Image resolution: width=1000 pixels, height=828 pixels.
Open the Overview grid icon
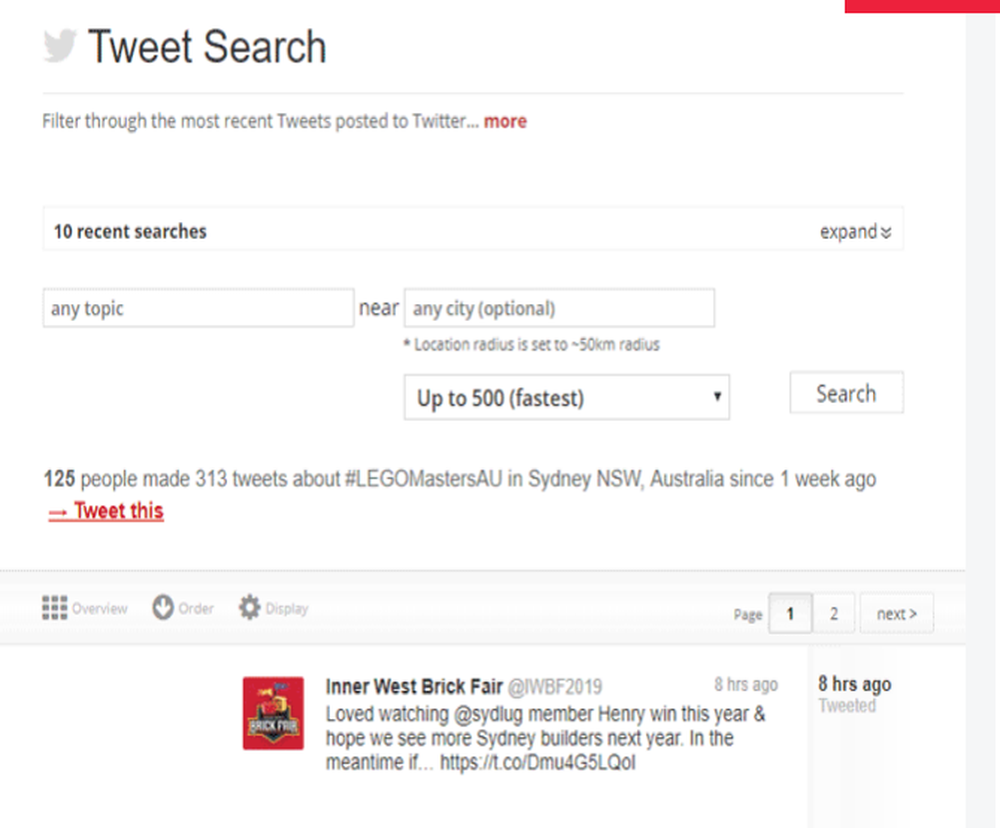pos(55,608)
